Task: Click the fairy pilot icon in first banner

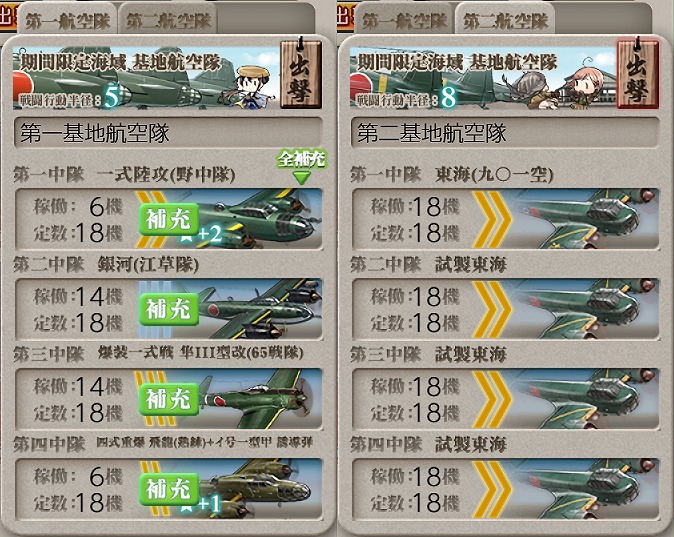Action: point(248,87)
